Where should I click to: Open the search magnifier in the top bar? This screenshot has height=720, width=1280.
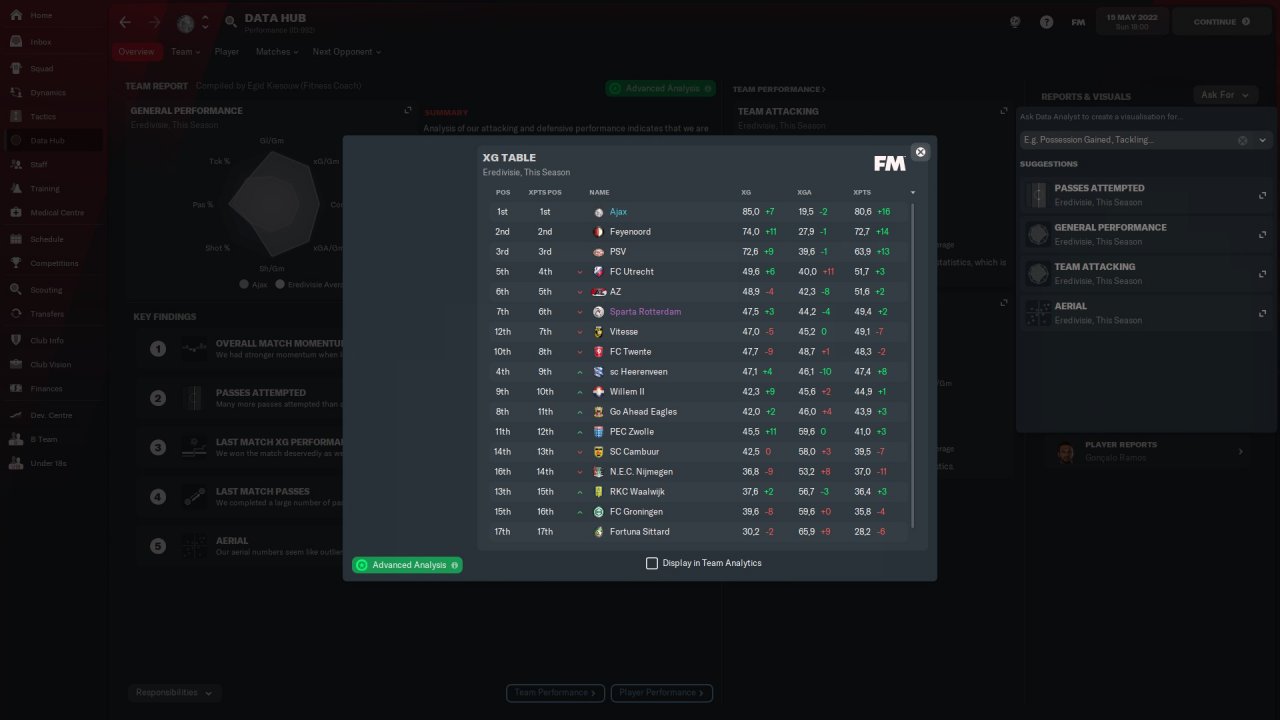pyautogui.click(x=231, y=22)
